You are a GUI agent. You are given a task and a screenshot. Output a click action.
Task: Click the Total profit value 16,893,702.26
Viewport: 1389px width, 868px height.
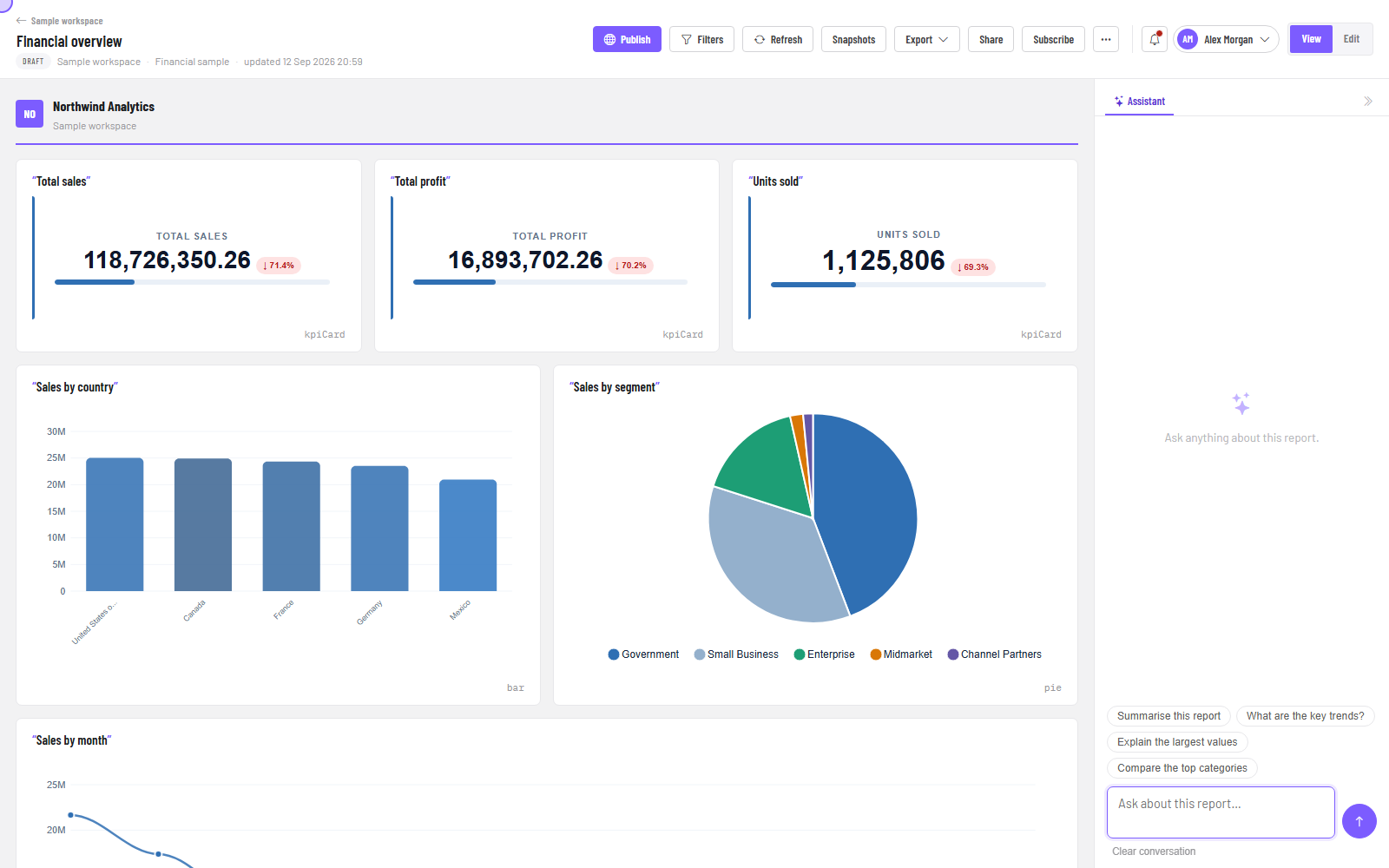click(525, 260)
